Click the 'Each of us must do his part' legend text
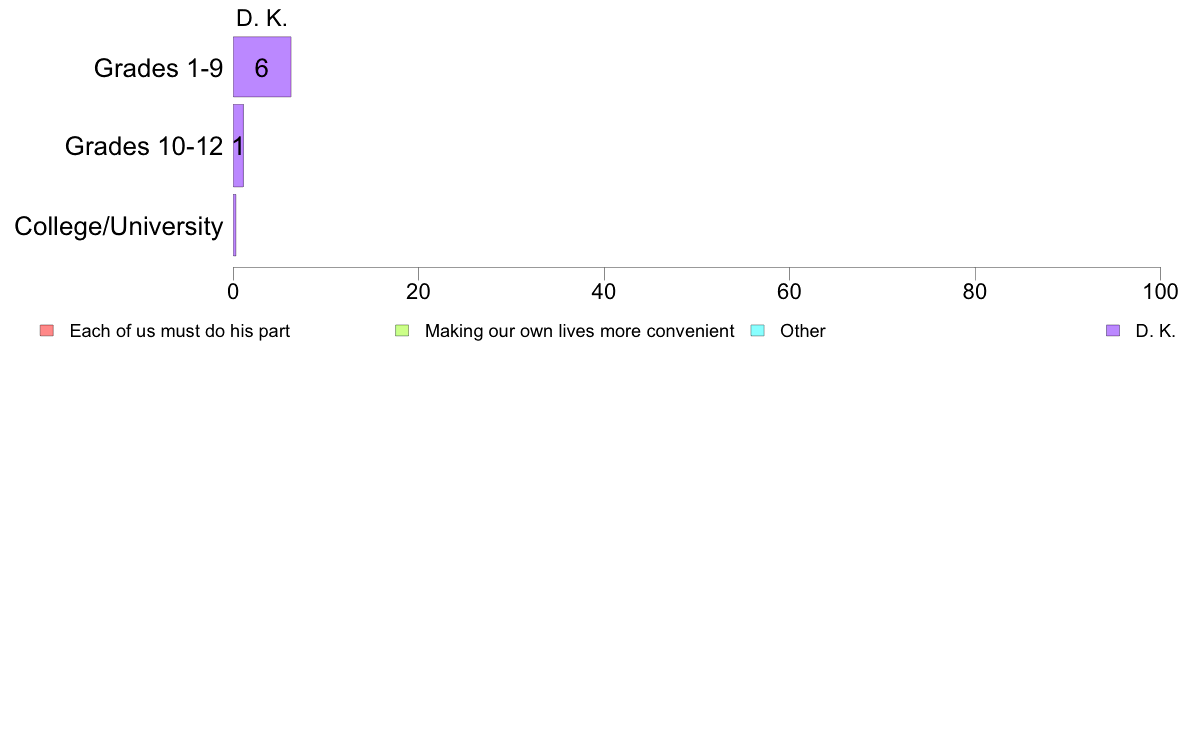1188x736 pixels. pyautogui.click(x=180, y=331)
